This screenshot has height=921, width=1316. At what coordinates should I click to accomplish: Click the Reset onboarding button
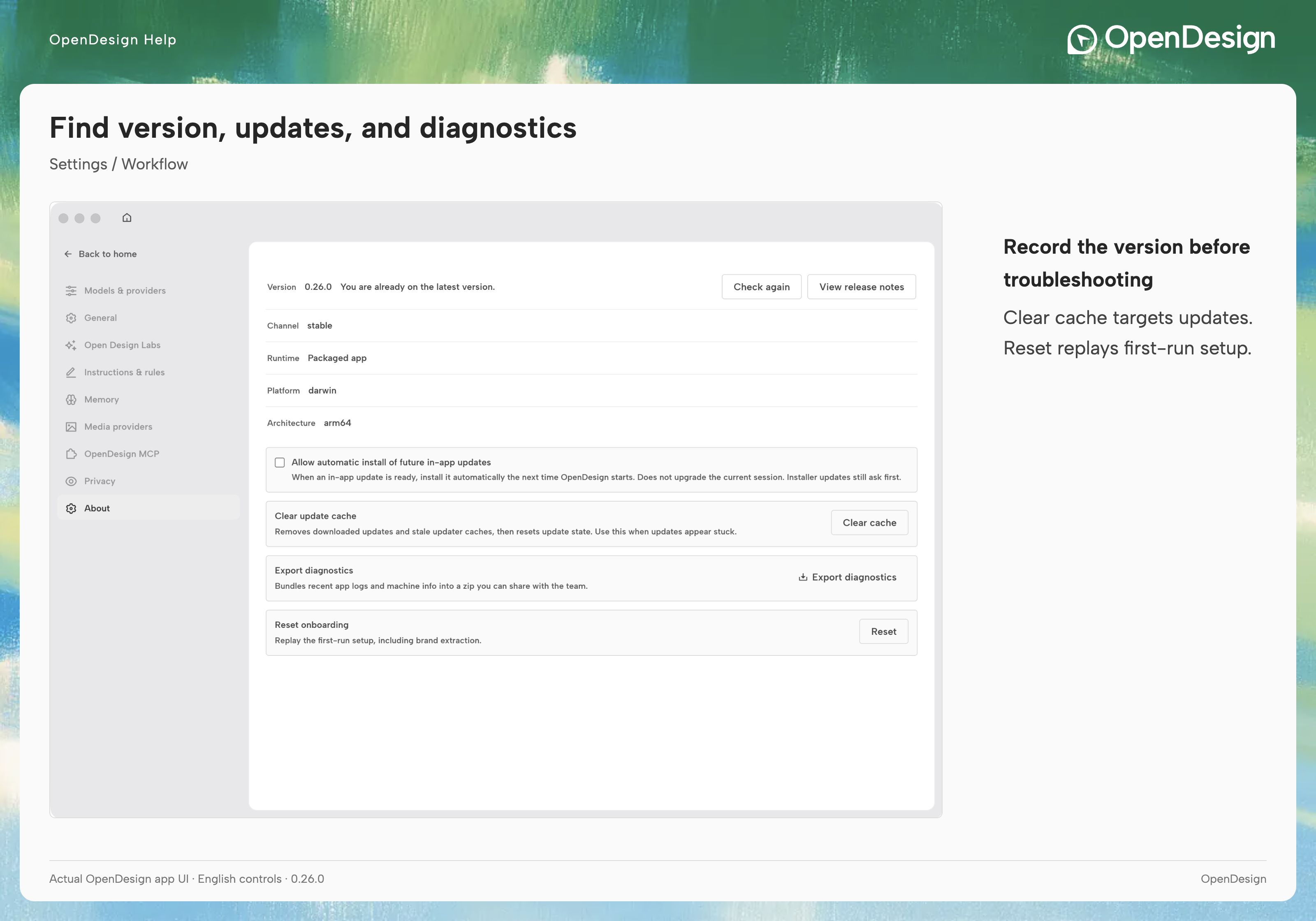tap(883, 632)
